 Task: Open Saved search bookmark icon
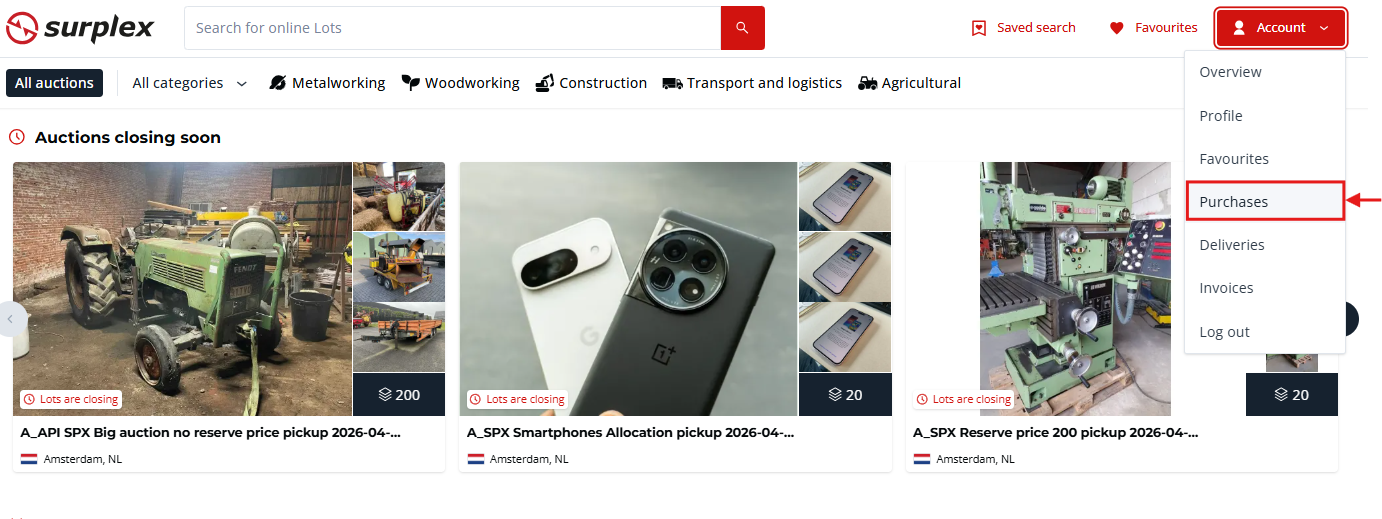click(x=979, y=28)
